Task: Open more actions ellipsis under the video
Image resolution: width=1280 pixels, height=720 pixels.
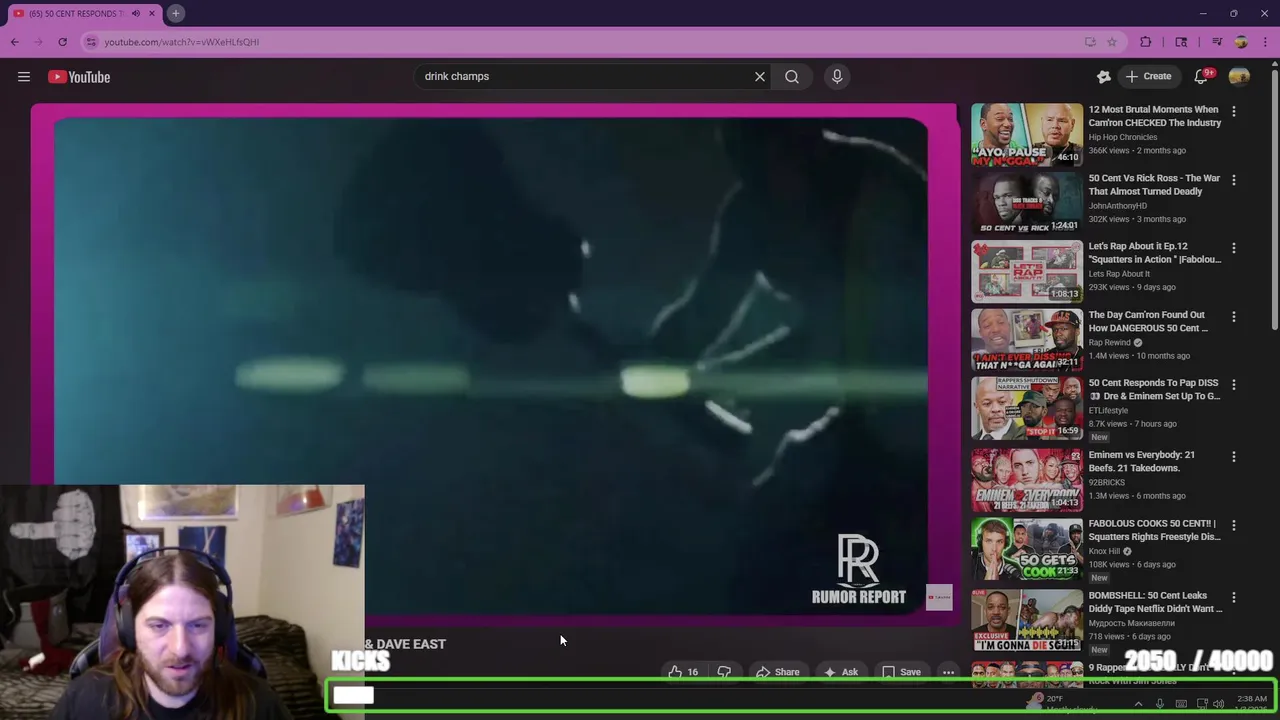Action: coord(948,672)
